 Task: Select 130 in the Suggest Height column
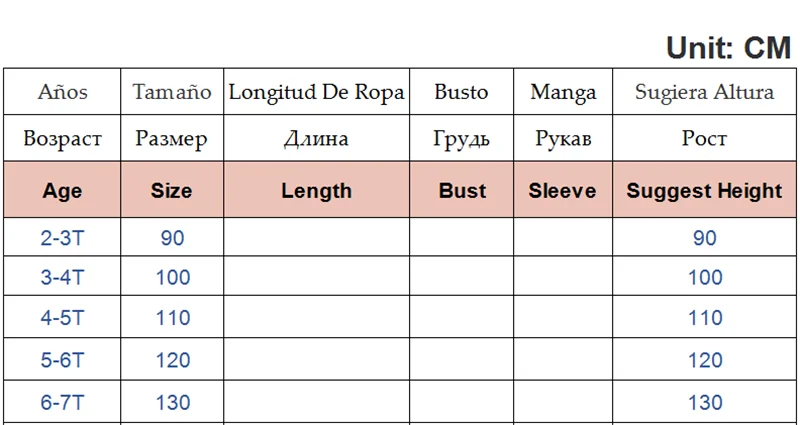[x=705, y=402]
